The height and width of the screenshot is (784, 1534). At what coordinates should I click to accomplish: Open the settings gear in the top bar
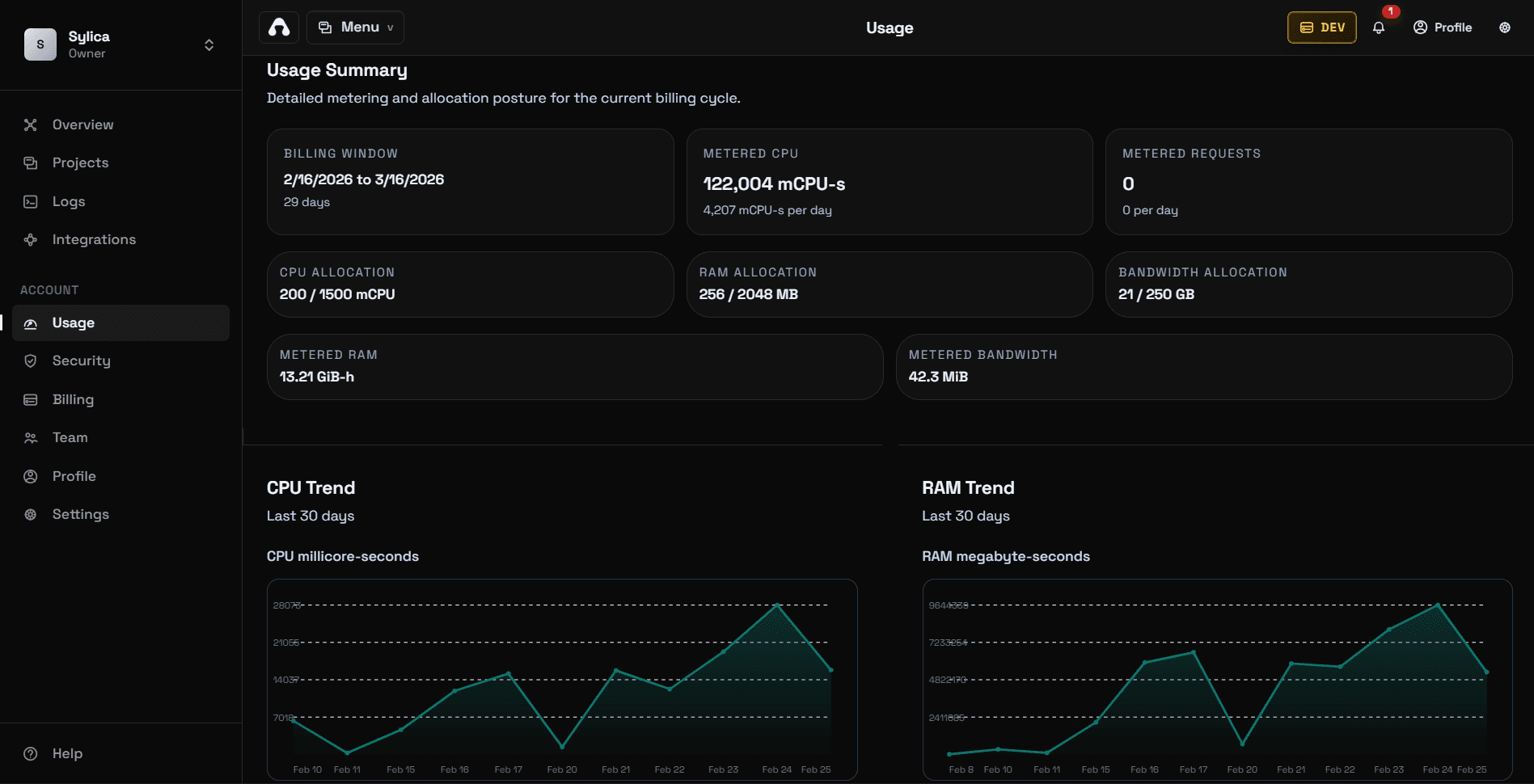pyautogui.click(x=1504, y=27)
